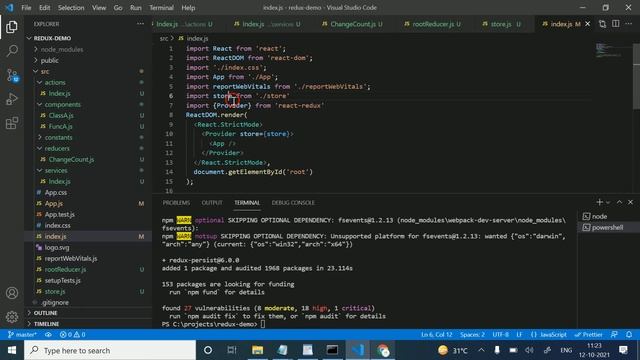The width and height of the screenshot is (640, 360).
Task: Change Spaces: 2 indentation setting
Action: [472, 334]
